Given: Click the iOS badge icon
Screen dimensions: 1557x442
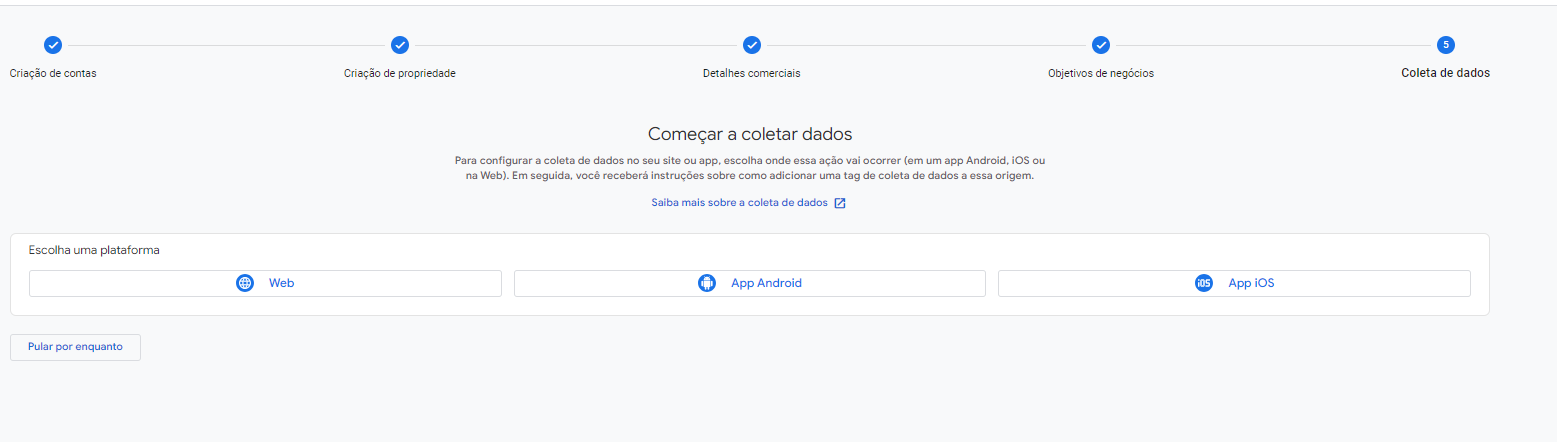Looking at the screenshot, I should (x=1204, y=283).
